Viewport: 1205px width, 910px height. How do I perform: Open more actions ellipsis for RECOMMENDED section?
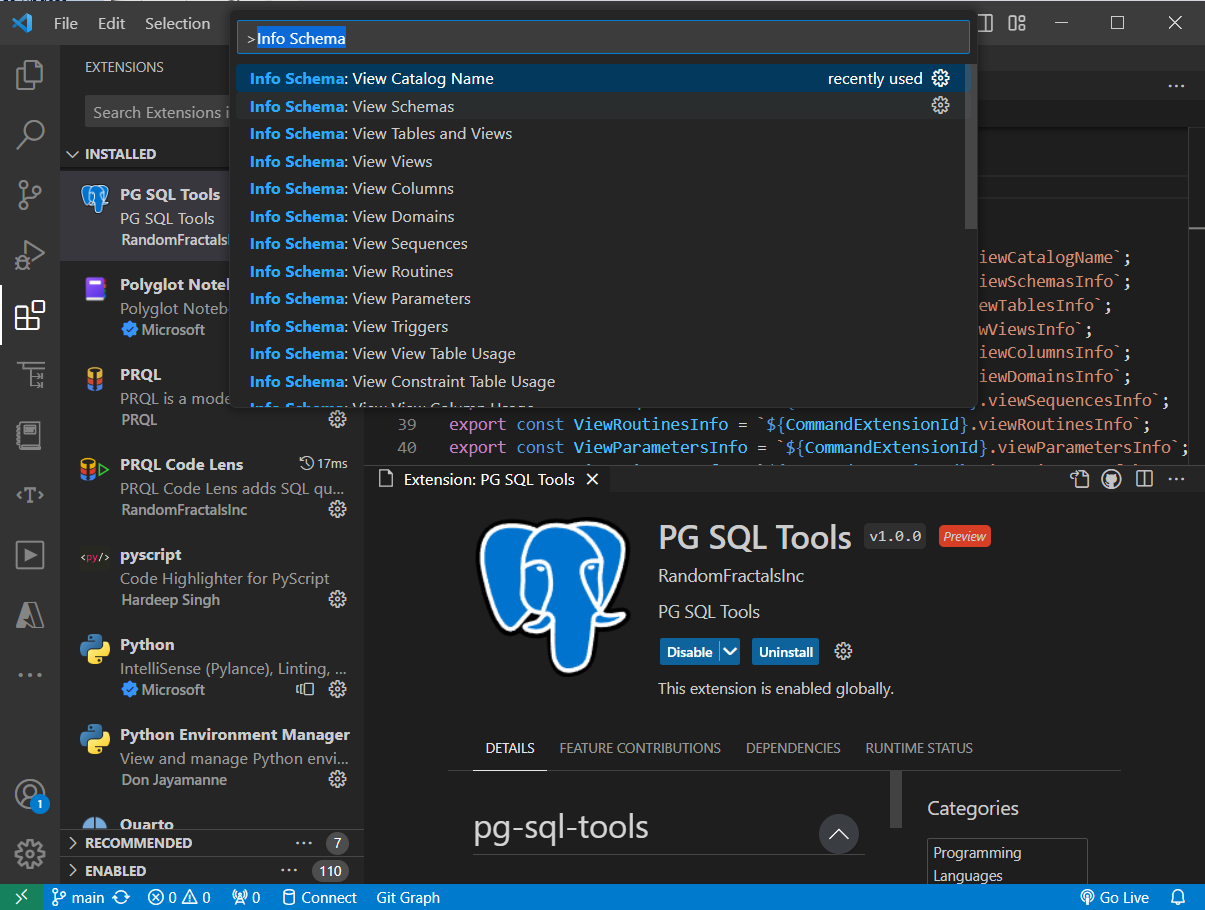(x=304, y=843)
